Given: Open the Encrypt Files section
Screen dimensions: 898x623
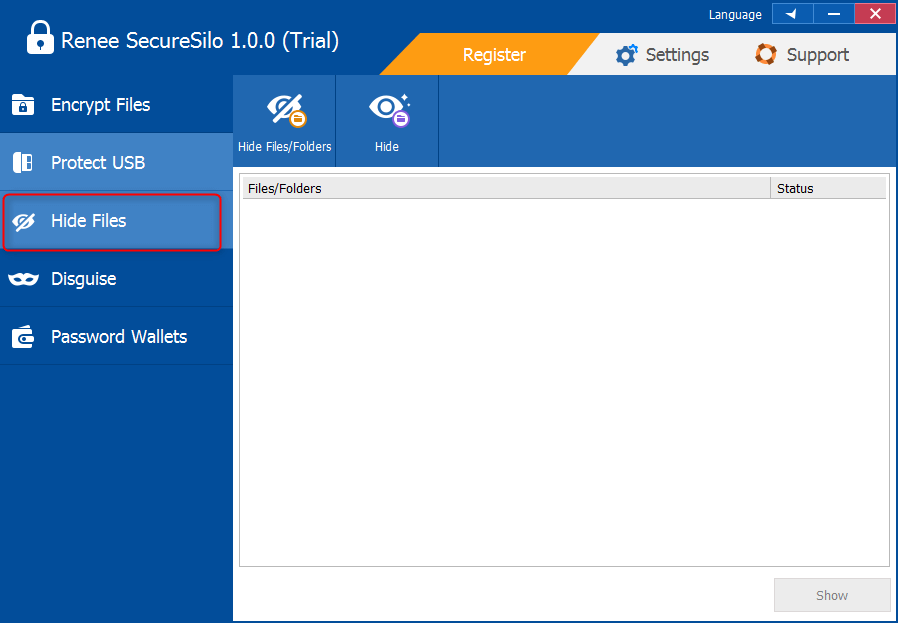Looking at the screenshot, I should click(116, 105).
